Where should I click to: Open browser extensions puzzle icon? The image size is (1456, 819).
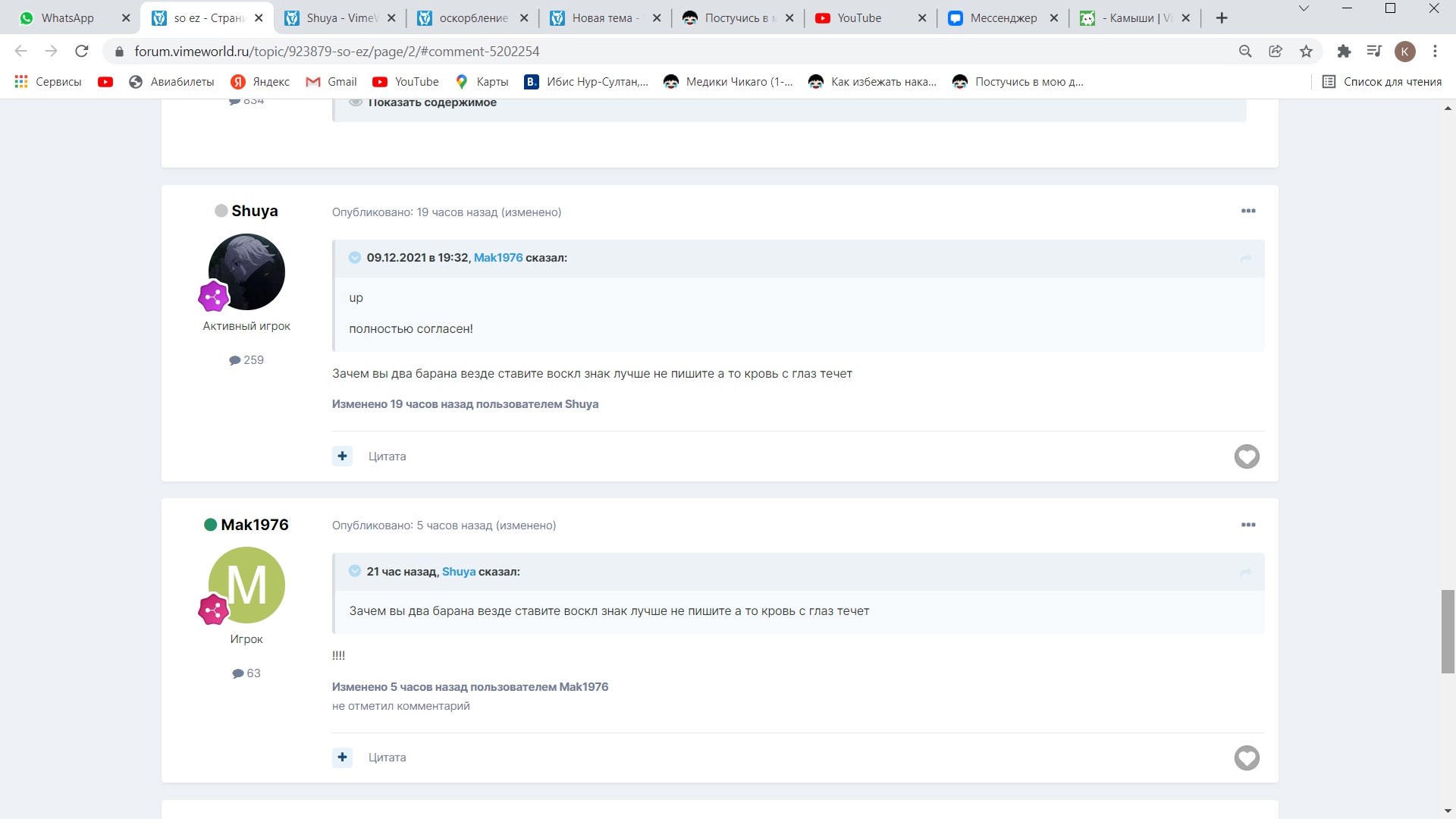pyautogui.click(x=1344, y=52)
